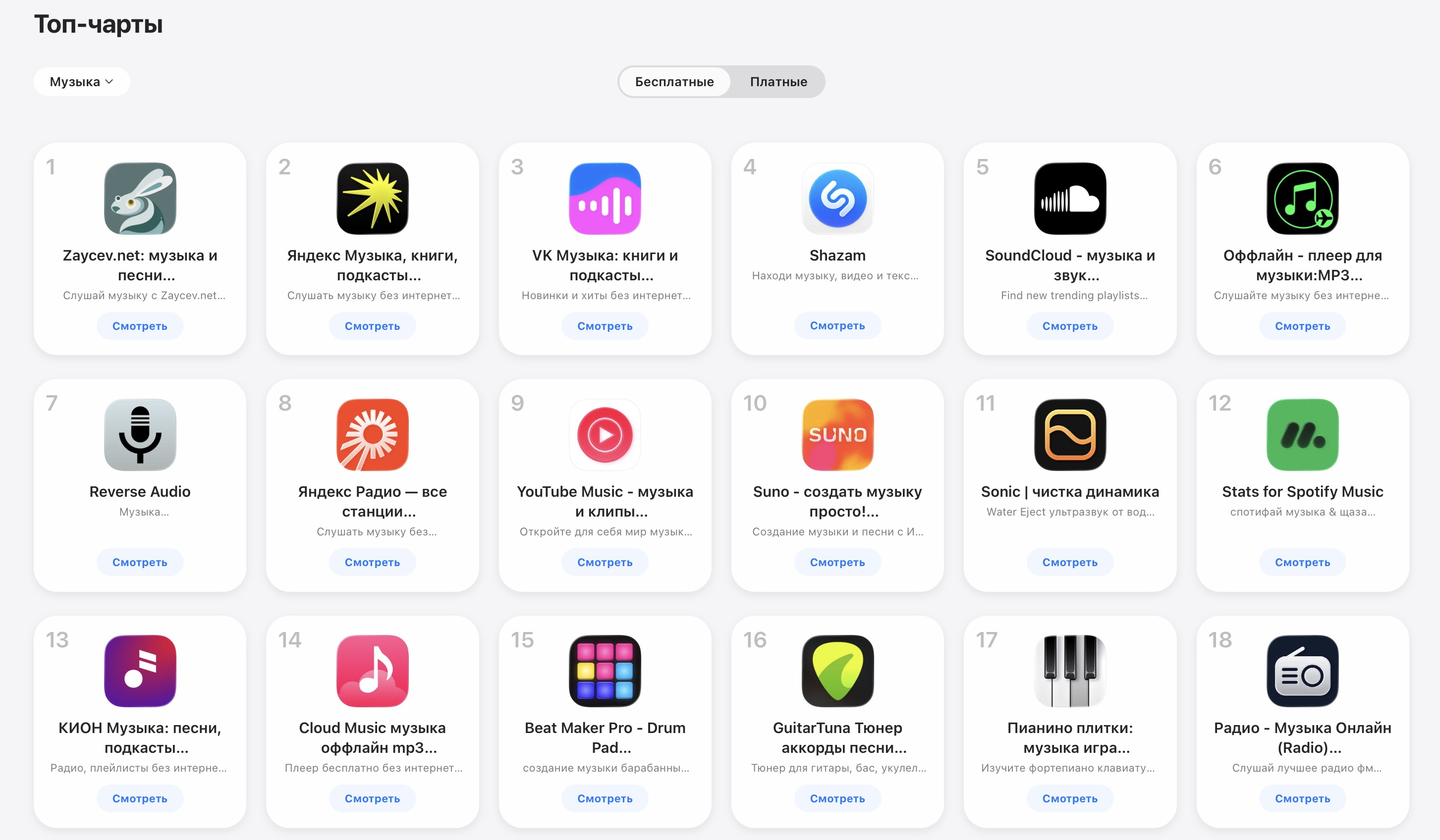Click the Пианино плитки keys thumbnail
The height and width of the screenshot is (840, 1440).
coord(1070,671)
